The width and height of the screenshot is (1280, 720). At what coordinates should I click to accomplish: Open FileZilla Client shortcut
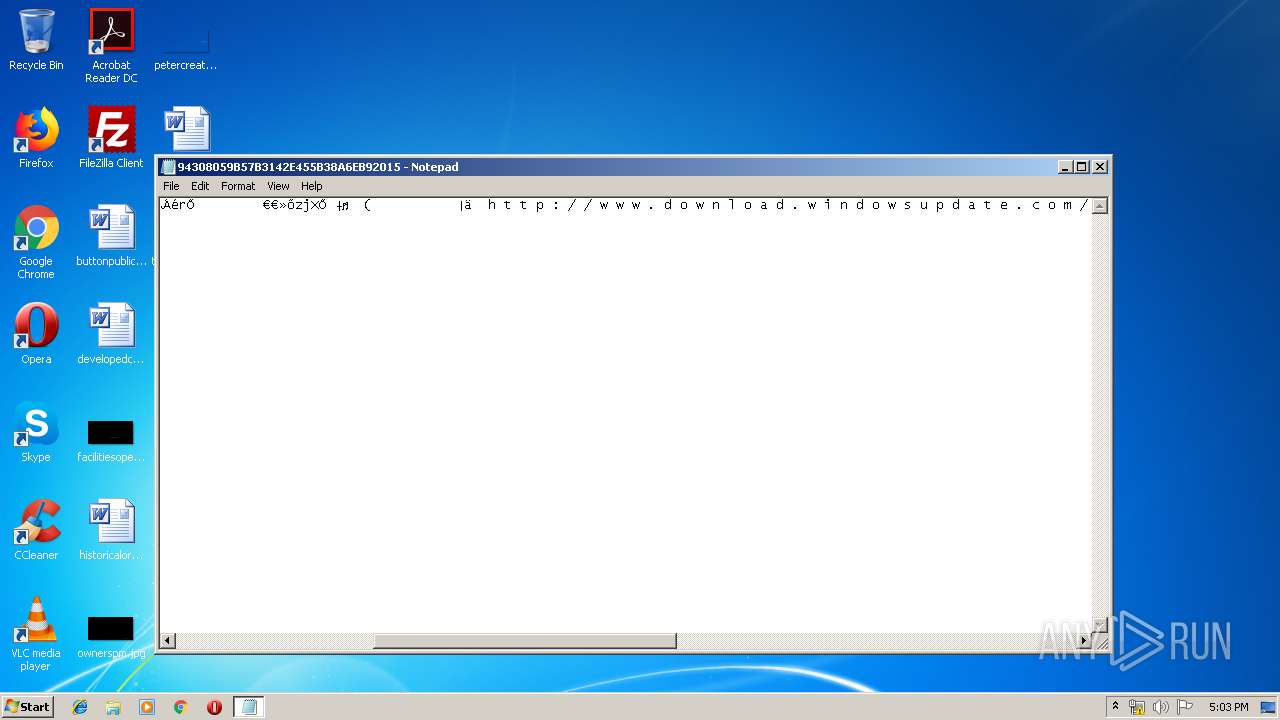coord(111,138)
